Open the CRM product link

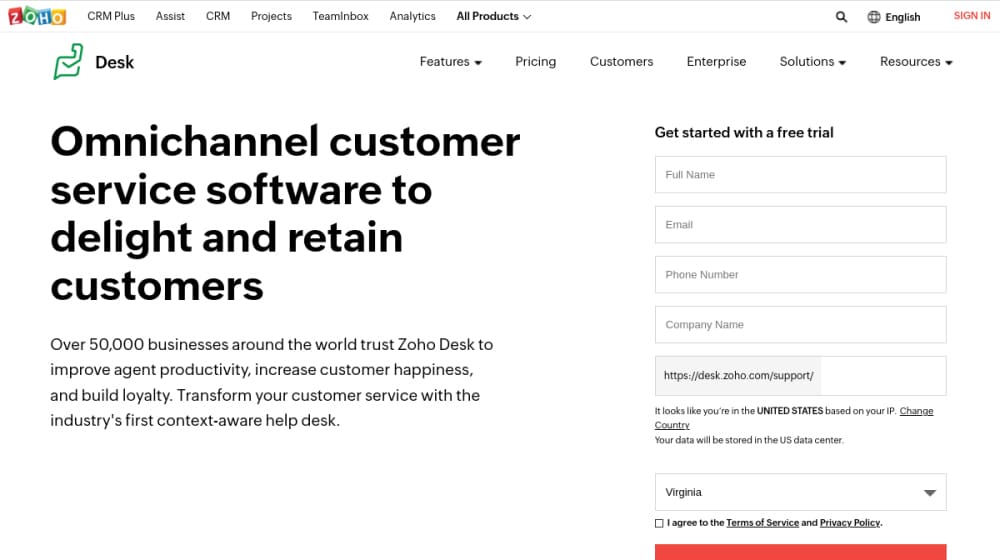[x=217, y=16]
